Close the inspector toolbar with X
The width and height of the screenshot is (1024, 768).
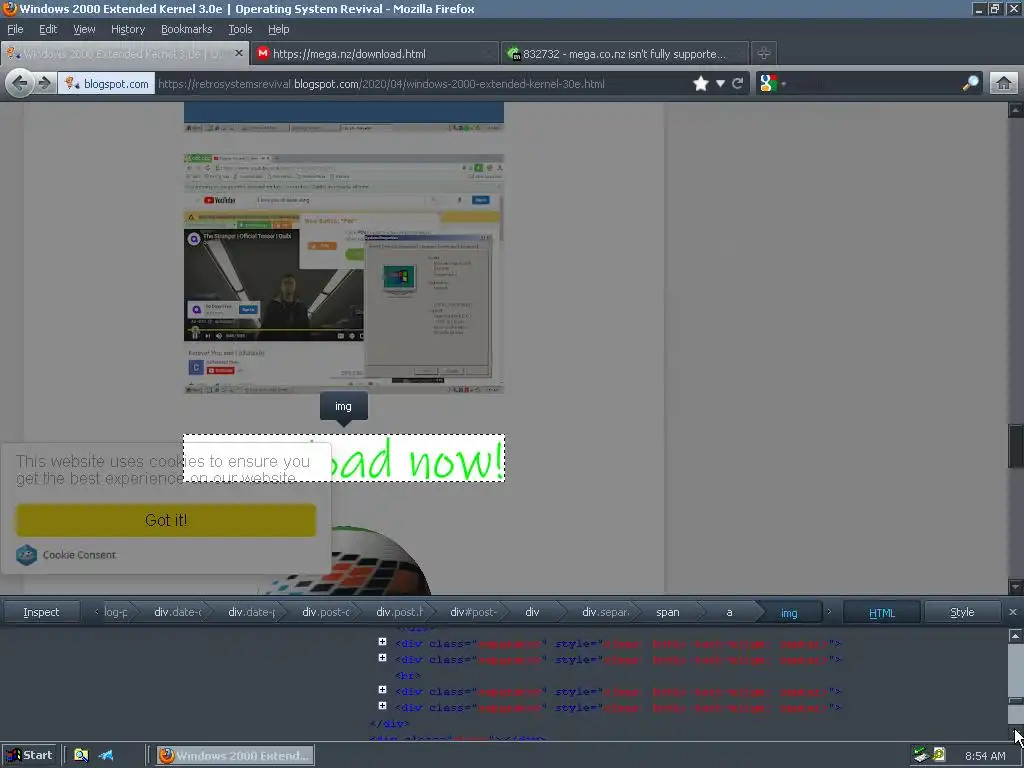(1012, 612)
